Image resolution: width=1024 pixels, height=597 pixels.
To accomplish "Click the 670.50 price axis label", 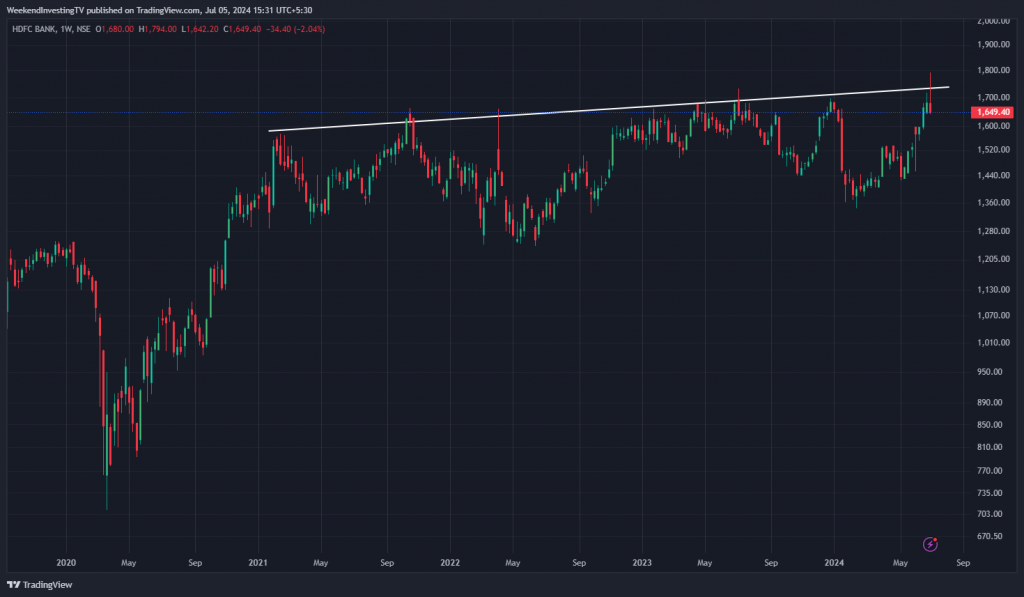I will 989,536.
